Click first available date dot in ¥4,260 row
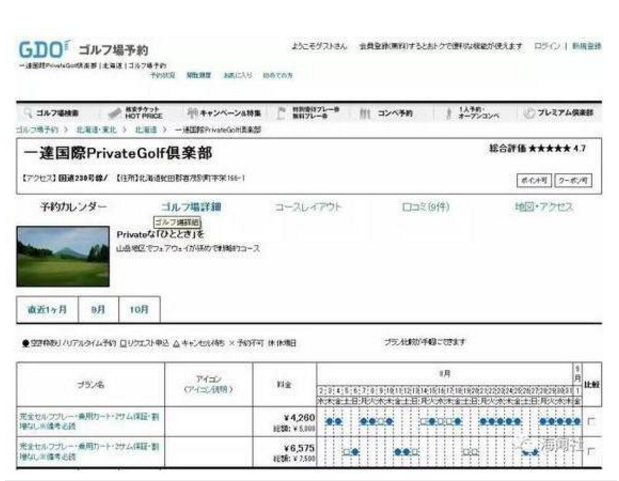The width and height of the screenshot is (619, 481). point(330,421)
